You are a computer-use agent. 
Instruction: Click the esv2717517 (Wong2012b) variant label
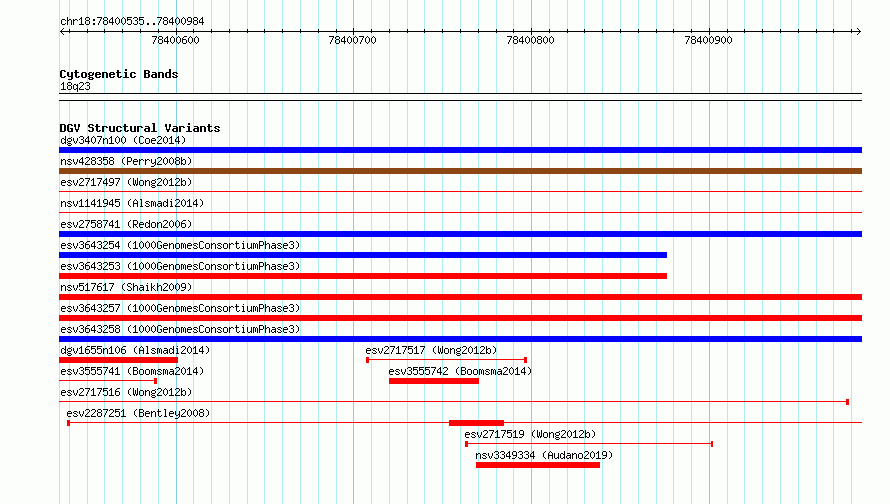pyautogui.click(x=431, y=350)
